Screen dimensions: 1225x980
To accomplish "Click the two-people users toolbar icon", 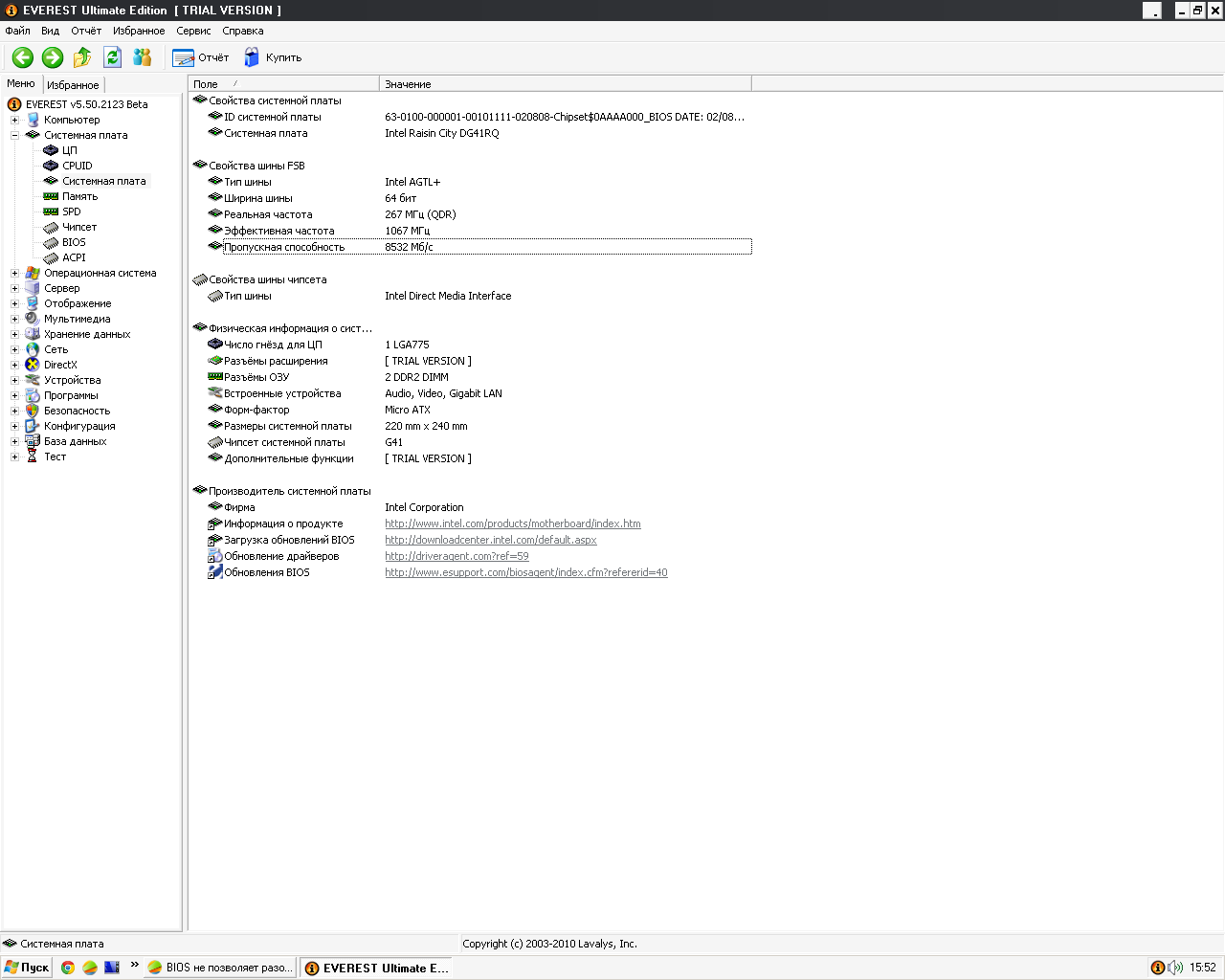I will tap(142, 57).
